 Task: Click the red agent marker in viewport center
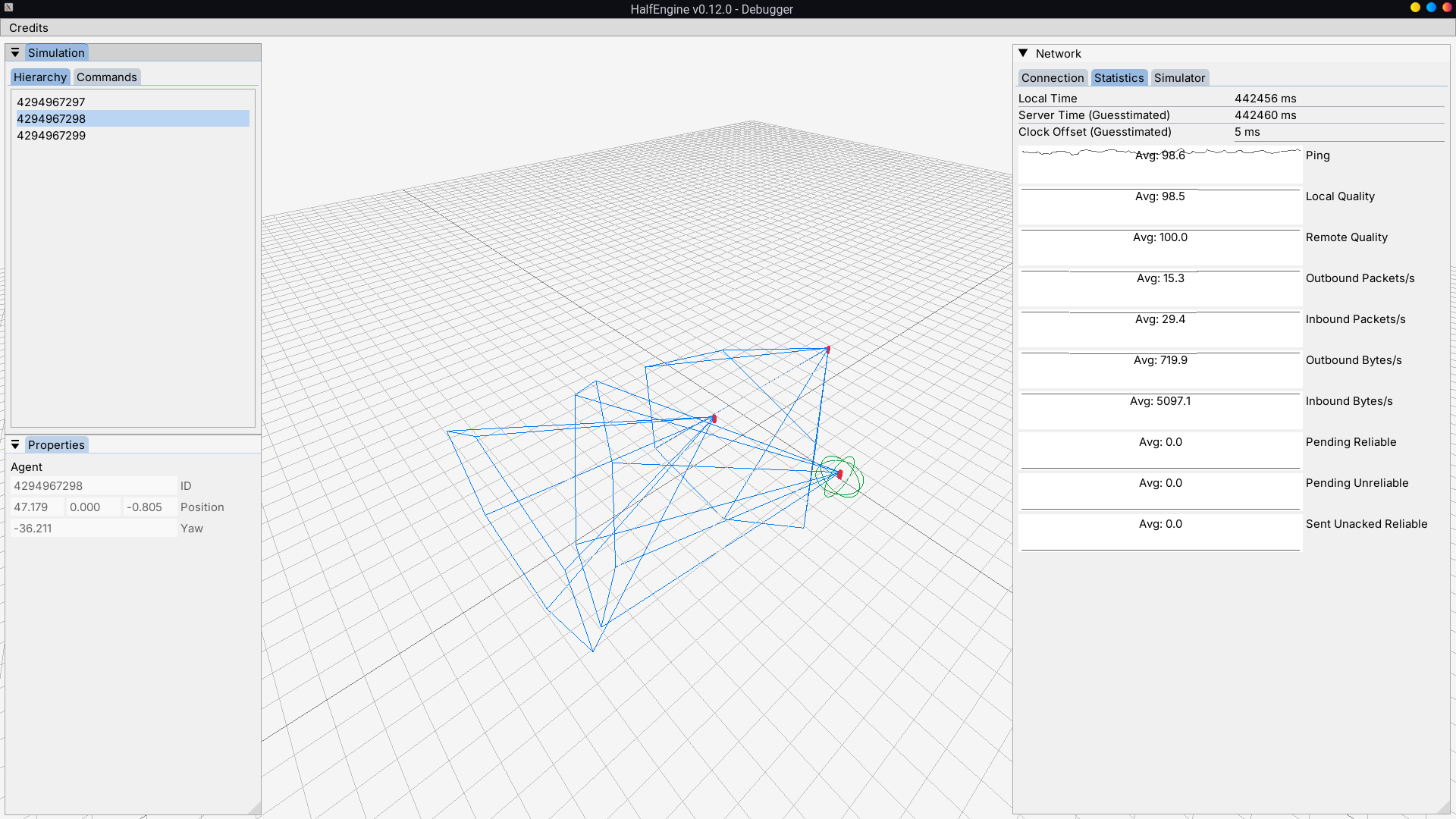point(714,419)
